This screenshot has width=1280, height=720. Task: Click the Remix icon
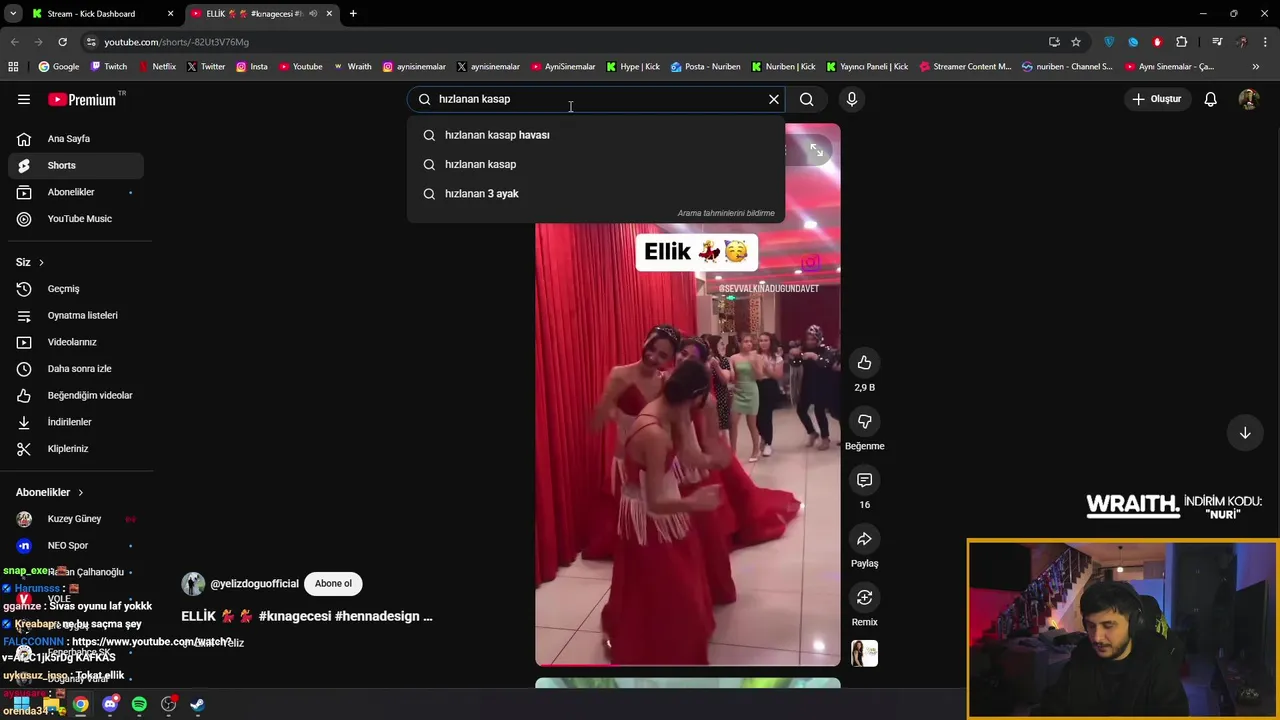coord(864,597)
